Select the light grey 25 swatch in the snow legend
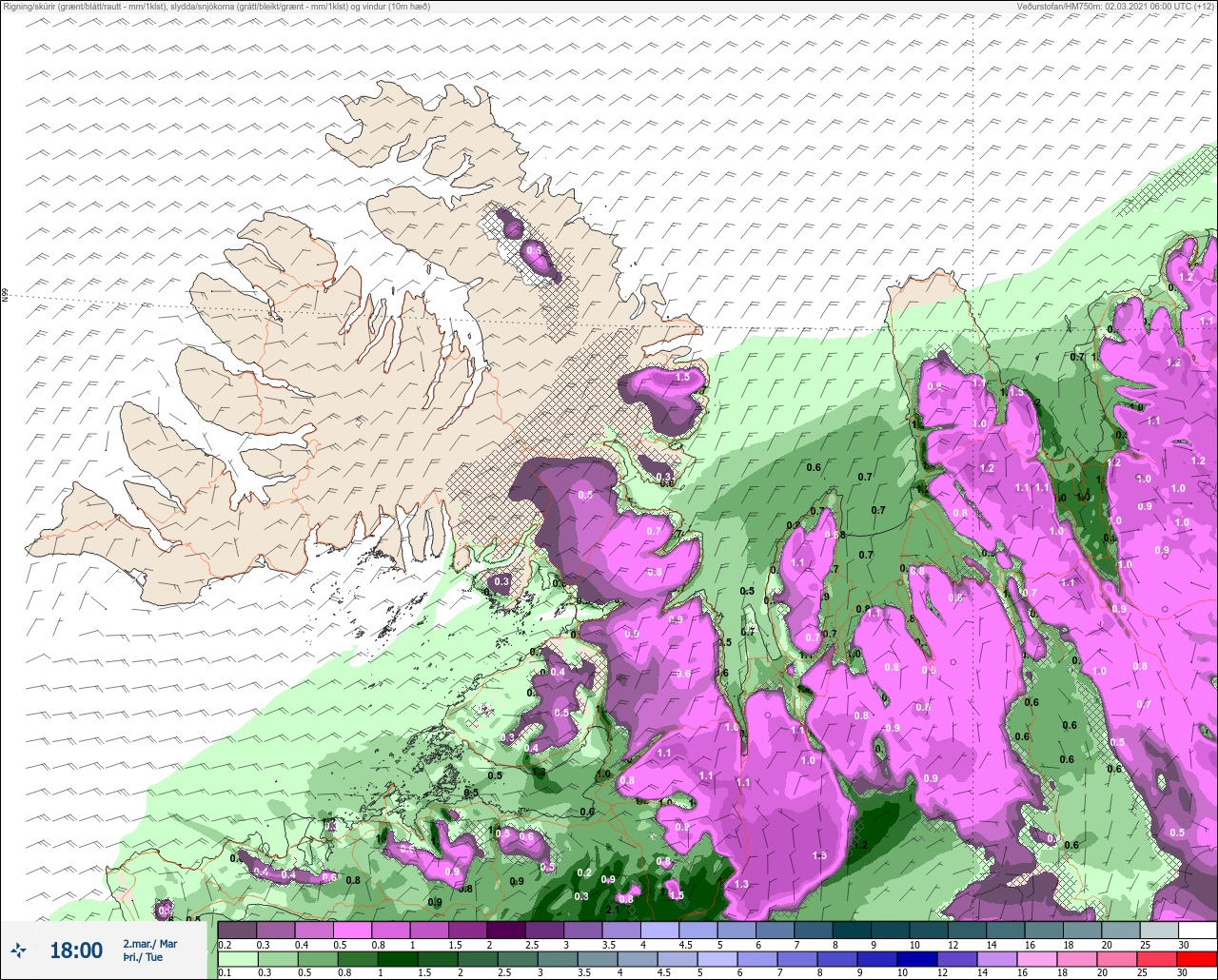 [1159, 930]
